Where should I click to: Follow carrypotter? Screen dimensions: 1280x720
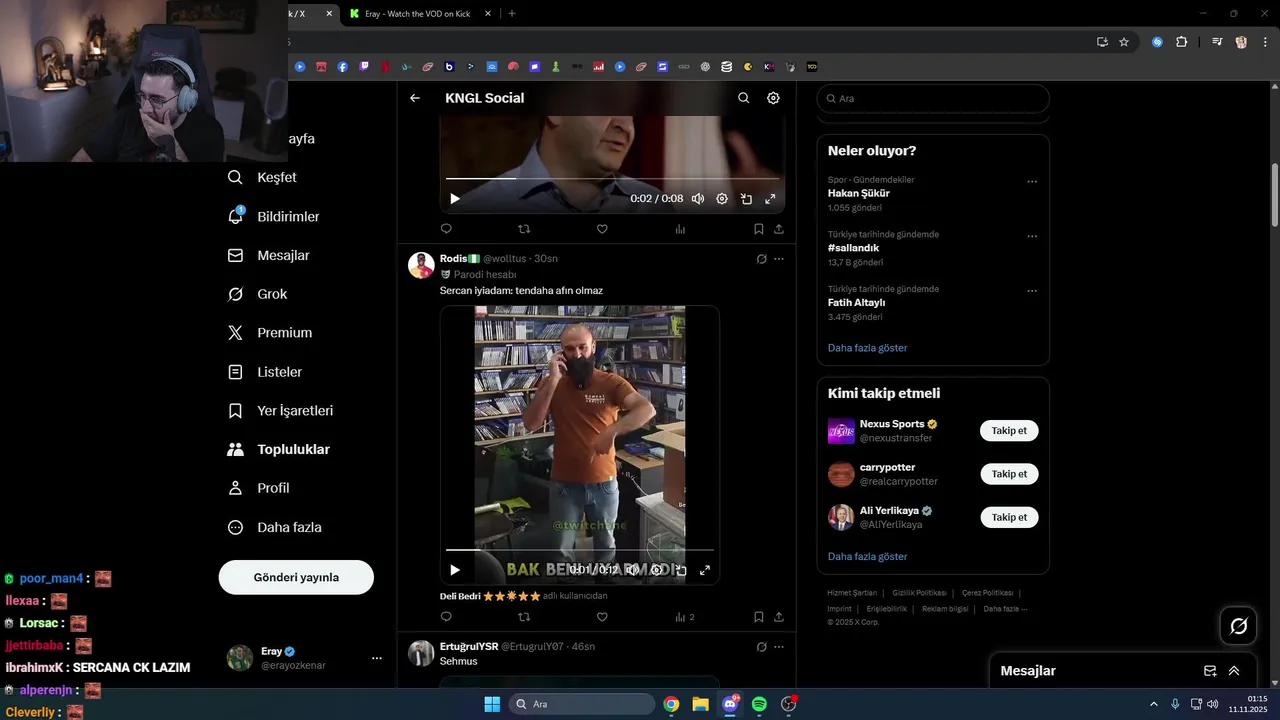[1009, 474]
